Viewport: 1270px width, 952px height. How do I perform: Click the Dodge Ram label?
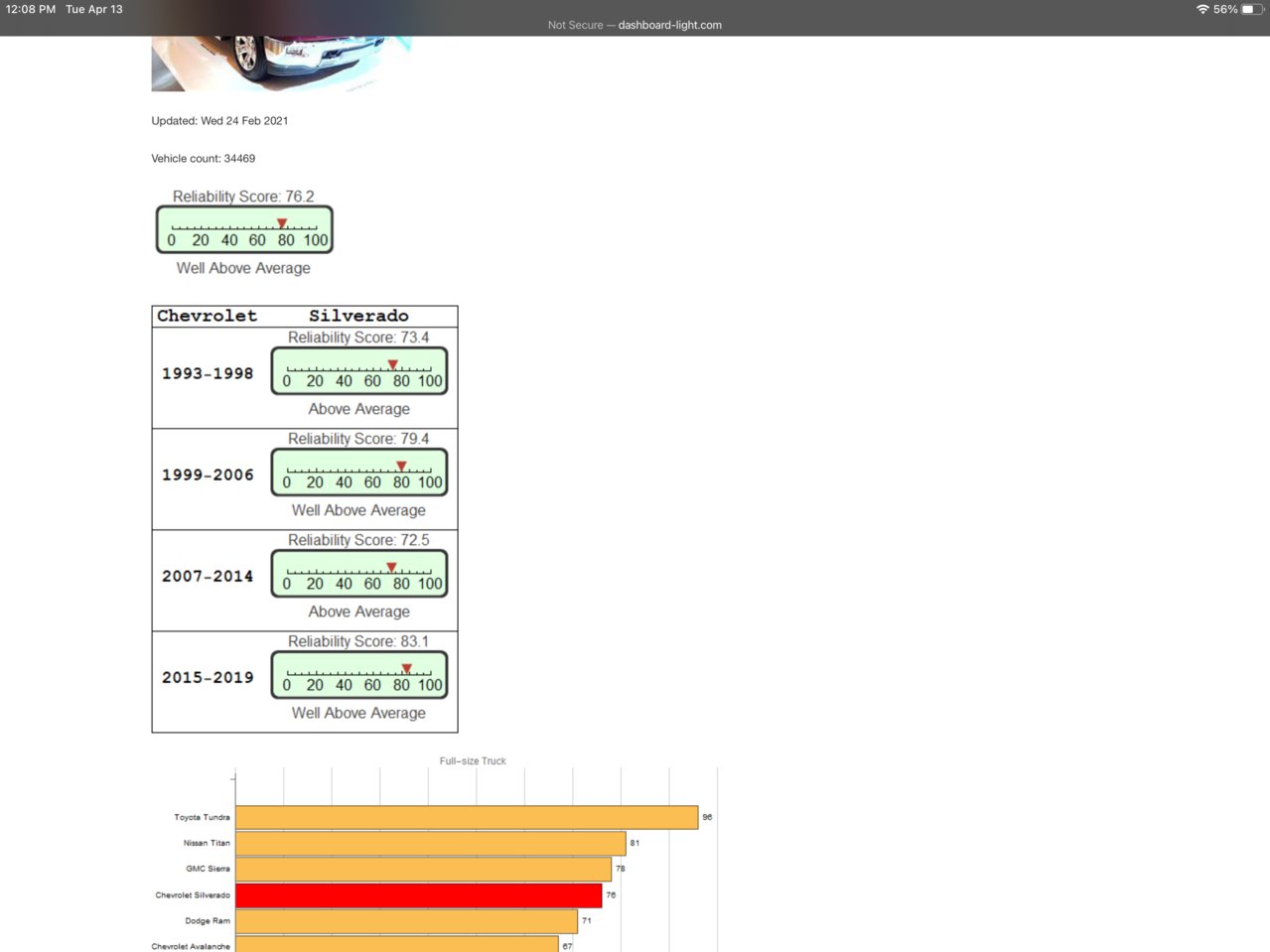click(x=208, y=921)
